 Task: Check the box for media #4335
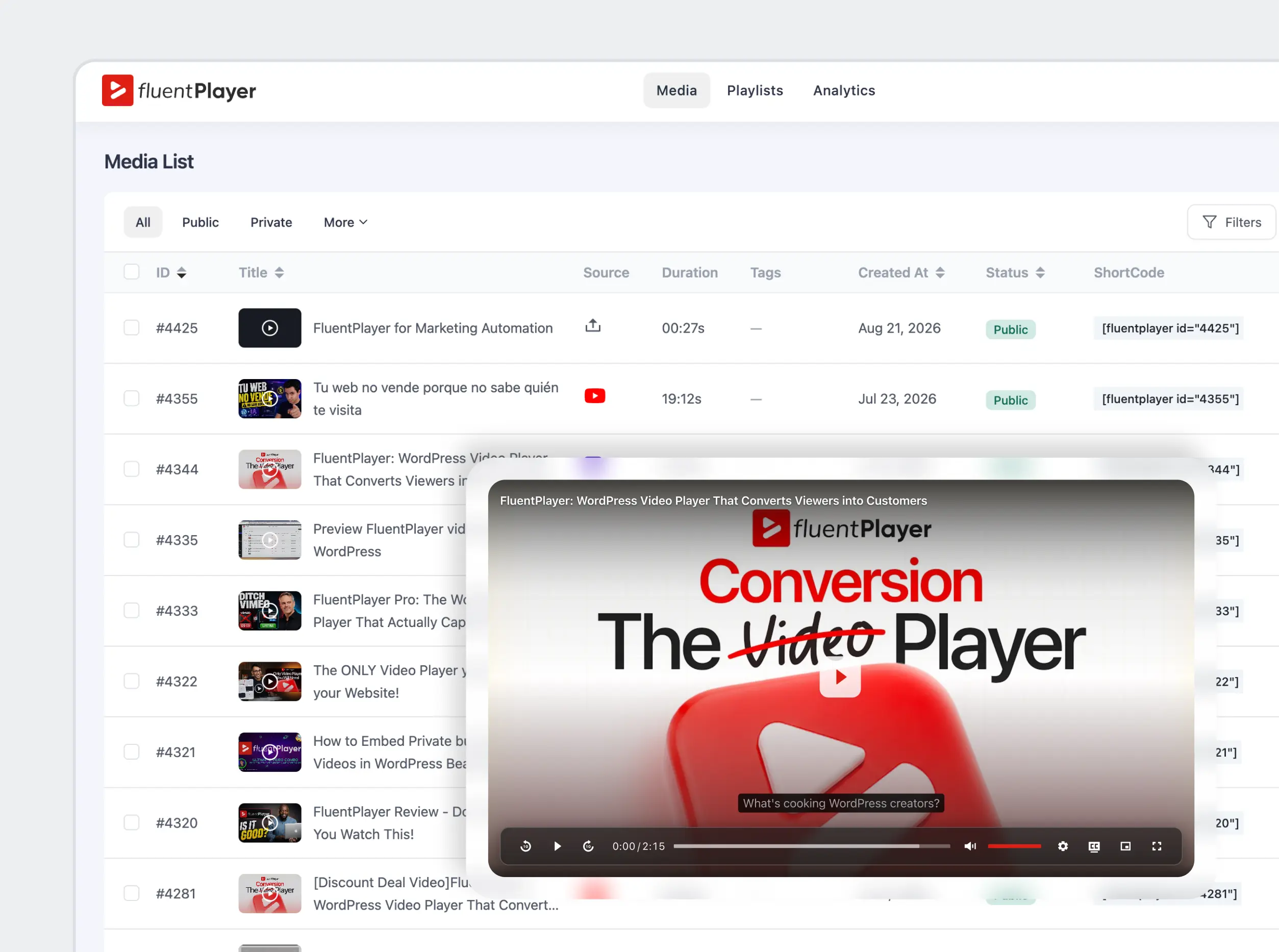click(x=131, y=540)
